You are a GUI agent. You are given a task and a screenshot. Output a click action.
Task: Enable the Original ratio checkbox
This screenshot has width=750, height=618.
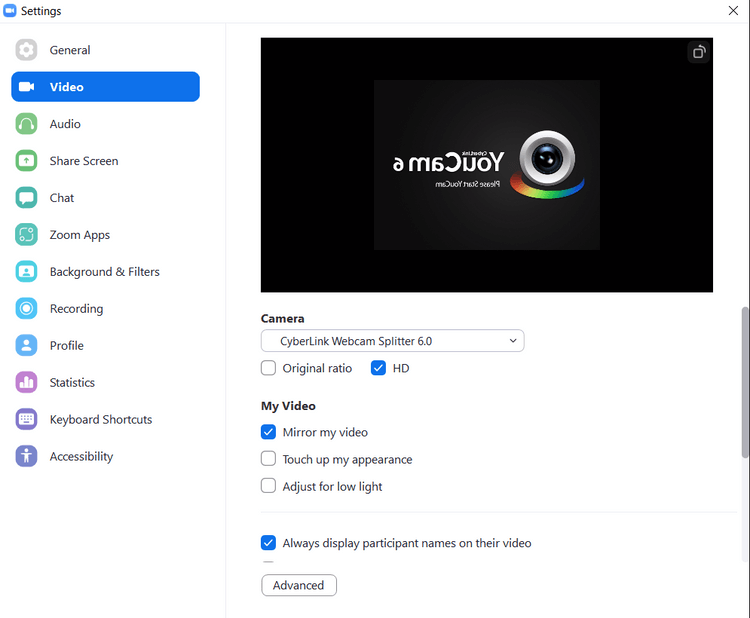(268, 368)
